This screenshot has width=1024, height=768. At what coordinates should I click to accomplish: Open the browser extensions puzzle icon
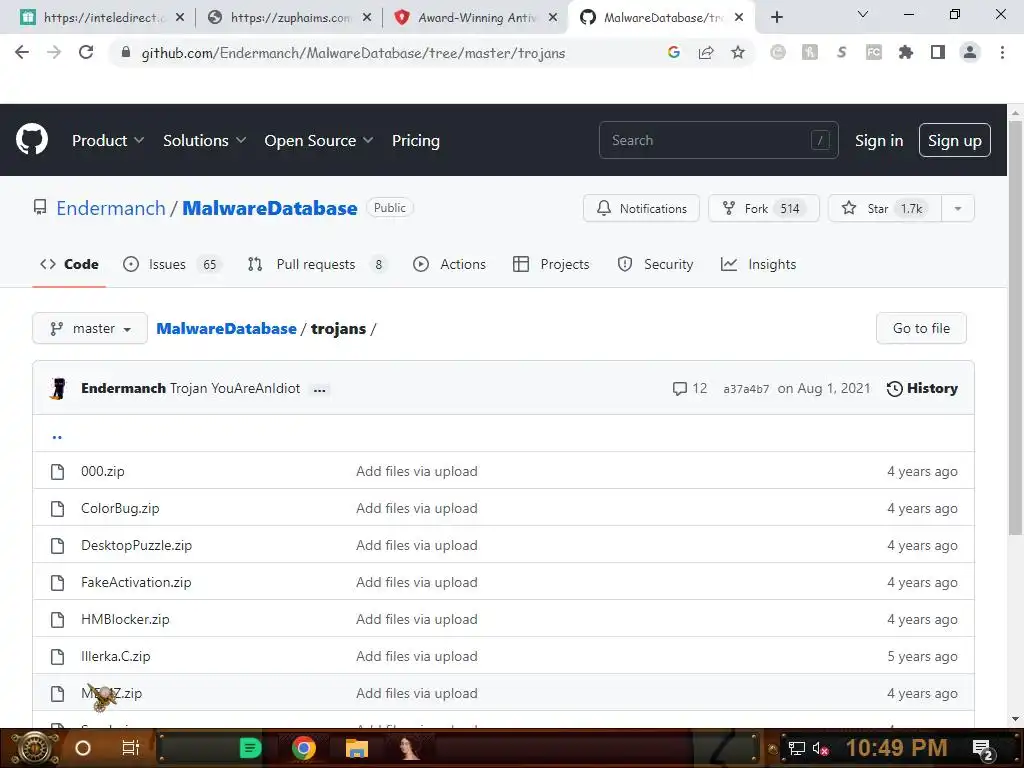coord(906,52)
